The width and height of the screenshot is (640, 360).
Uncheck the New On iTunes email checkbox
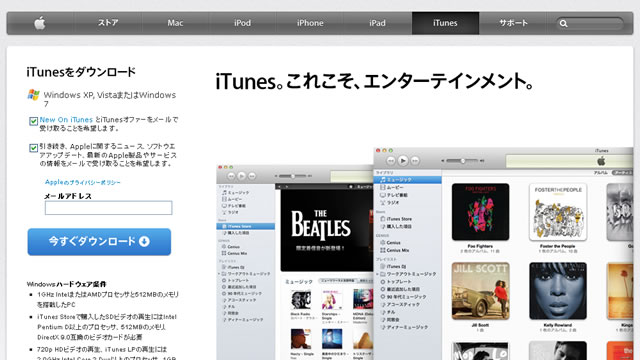point(33,121)
